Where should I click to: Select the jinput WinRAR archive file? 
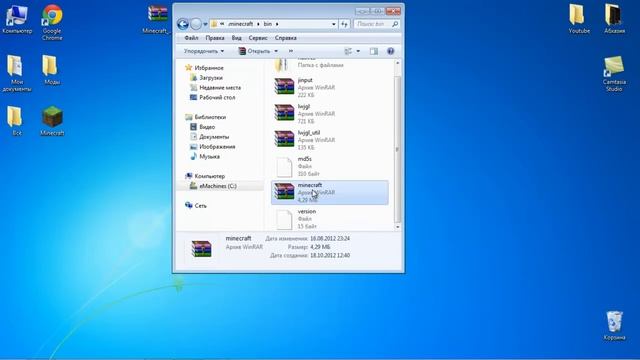[330, 87]
